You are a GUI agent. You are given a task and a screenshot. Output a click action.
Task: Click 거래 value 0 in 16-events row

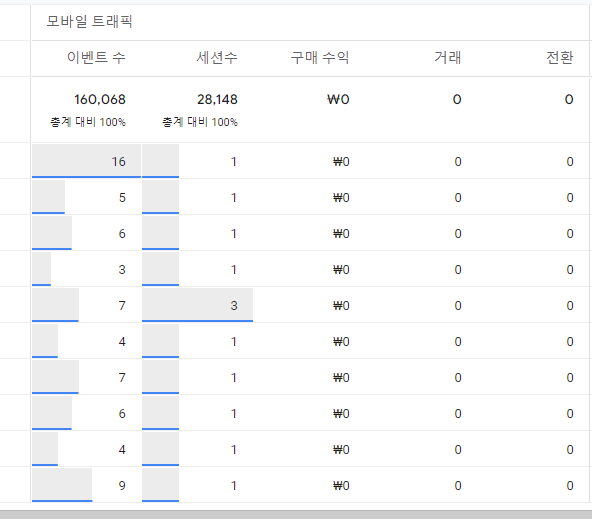pyautogui.click(x=458, y=162)
